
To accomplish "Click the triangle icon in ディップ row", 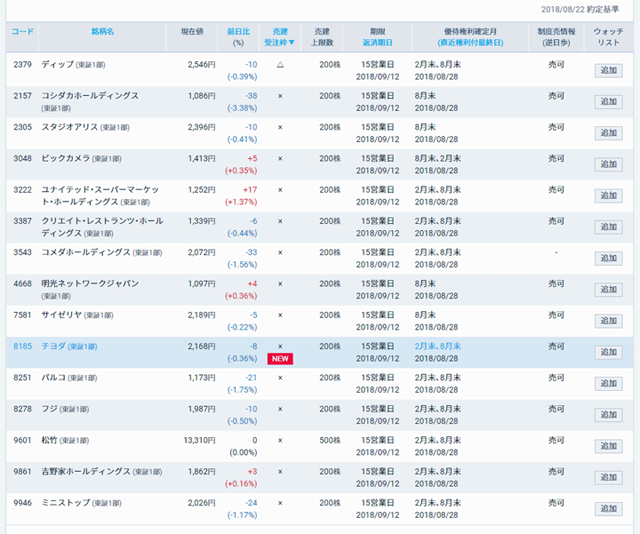I will pyautogui.click(x=280, y=65).
